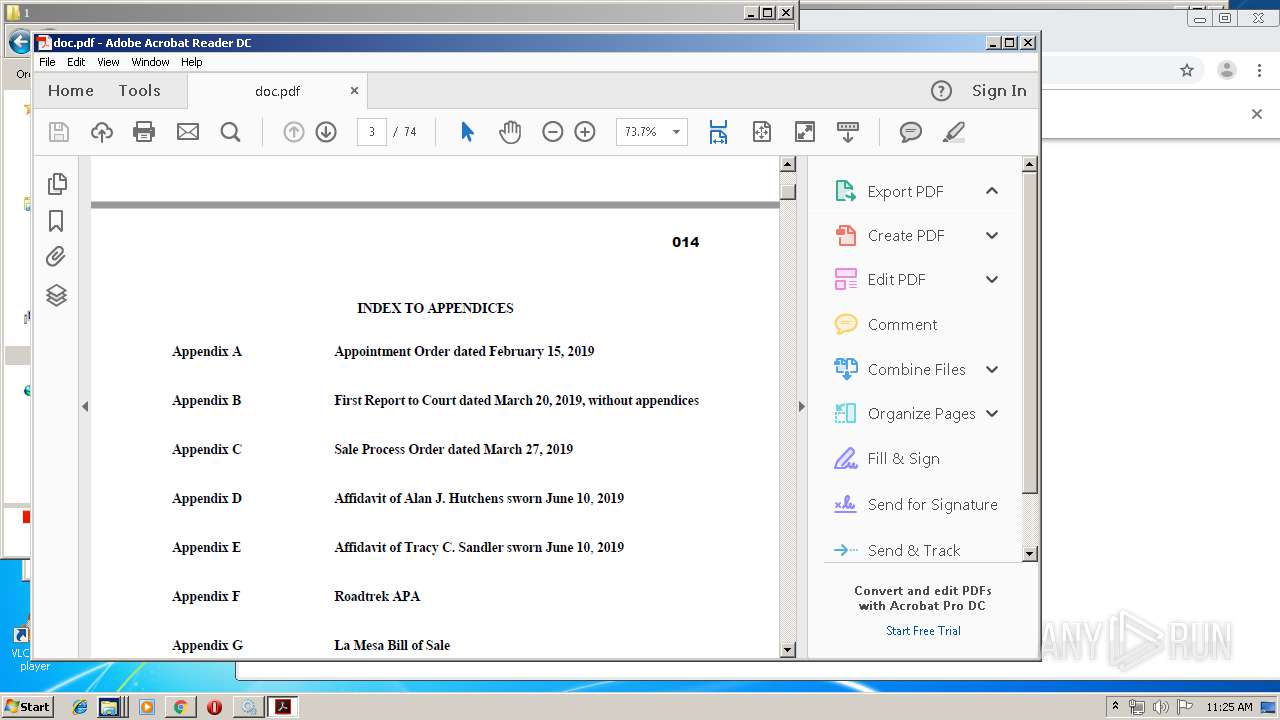The width and height of the screenshot is (1280, 720).
Task: Expand the Edit PDF section
Action: pos(992,279)
